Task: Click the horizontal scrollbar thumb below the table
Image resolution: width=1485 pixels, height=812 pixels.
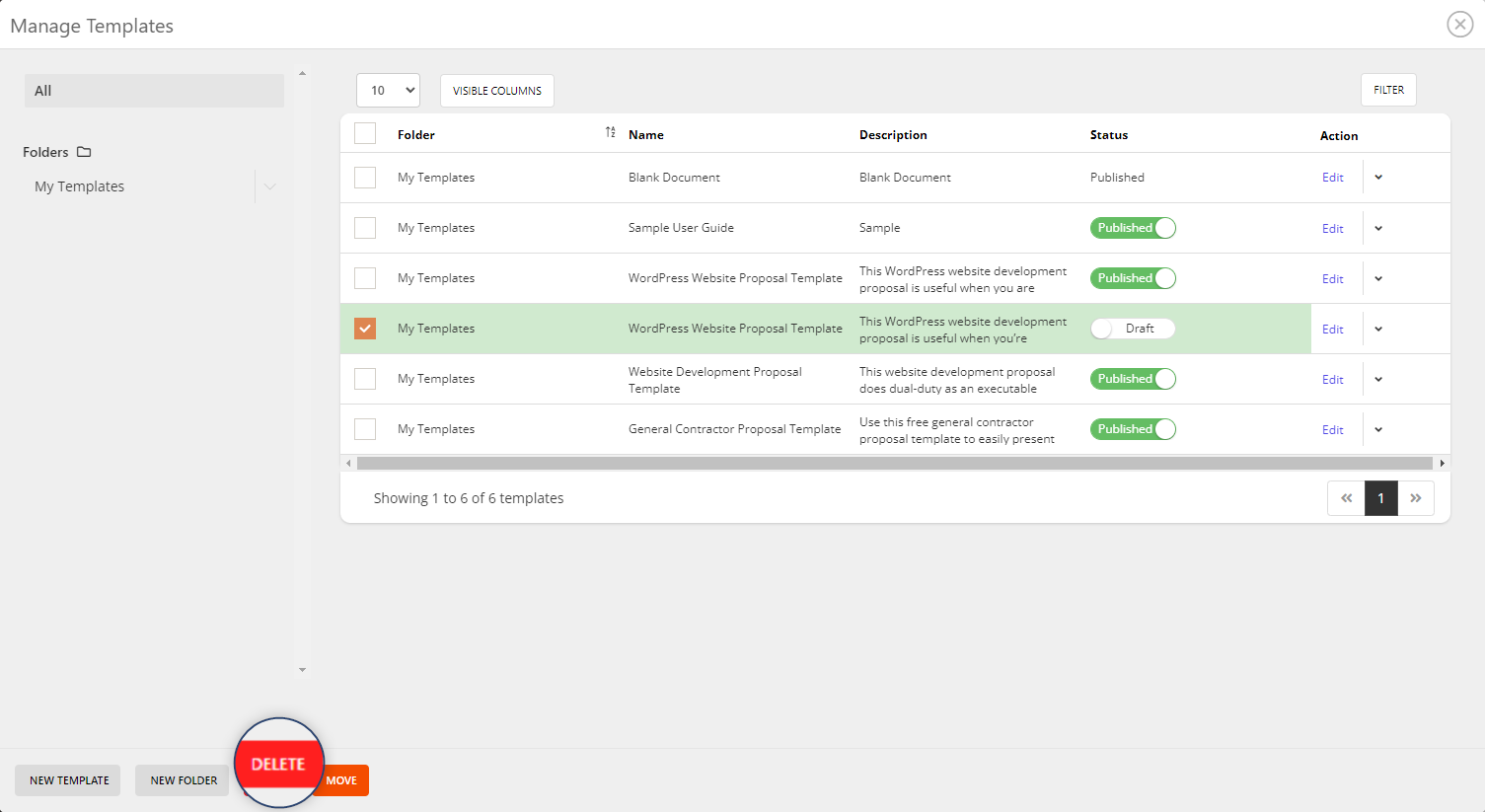Action: pos(888,462)
